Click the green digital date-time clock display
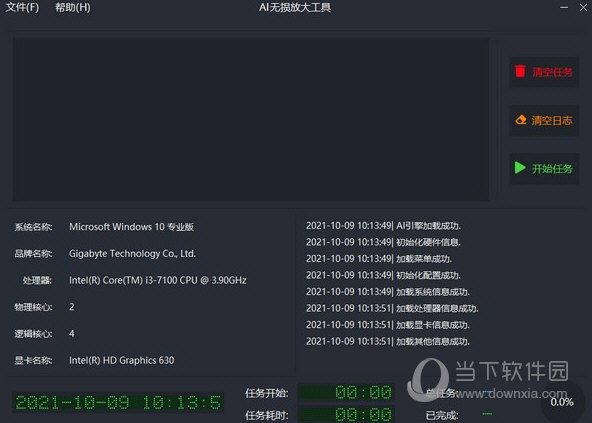The height and width of the screenshot is (423, 592). [118, 403]
